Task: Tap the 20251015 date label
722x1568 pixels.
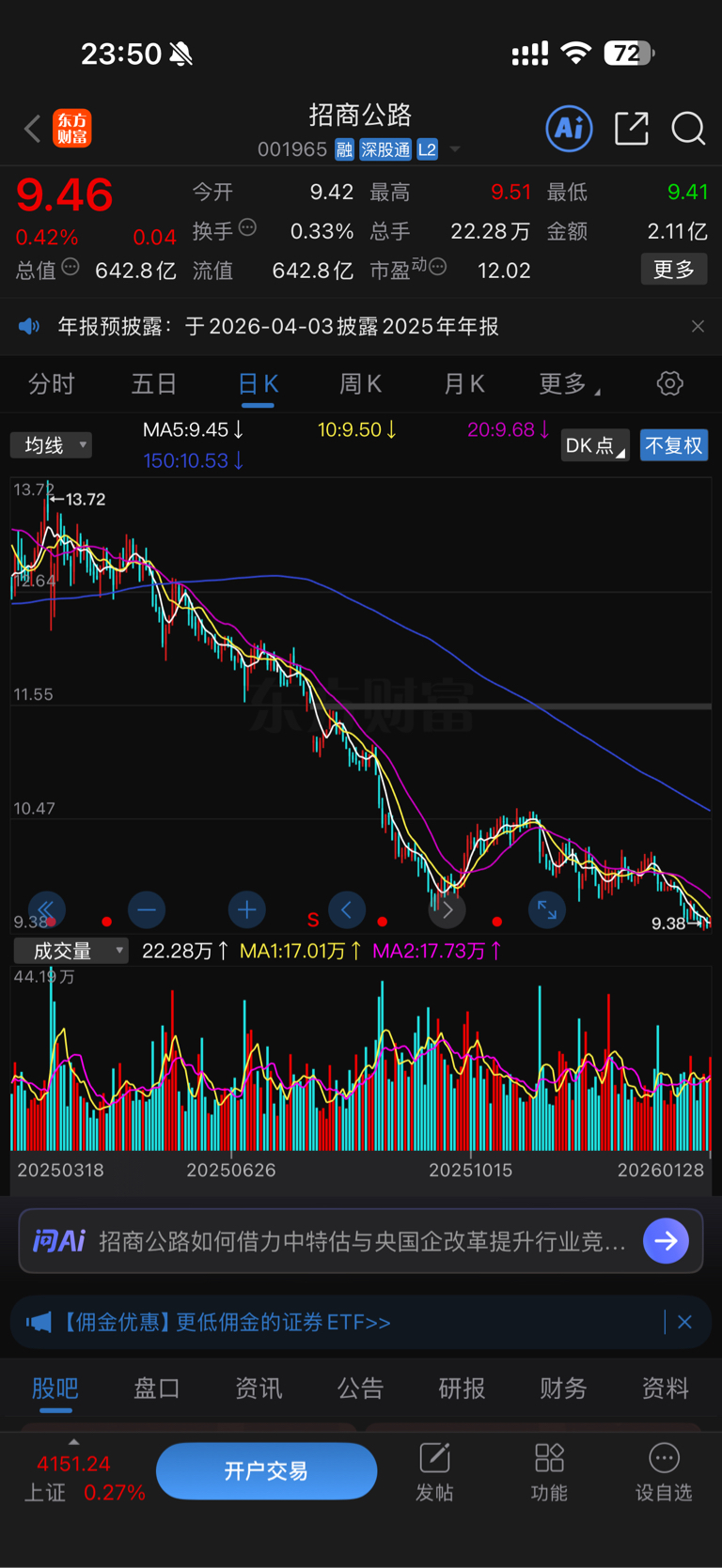Action: pyautogui.click(x=470, y=1171)
